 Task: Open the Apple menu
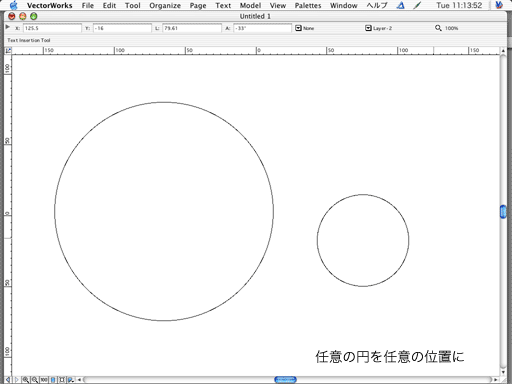point(14,5)
